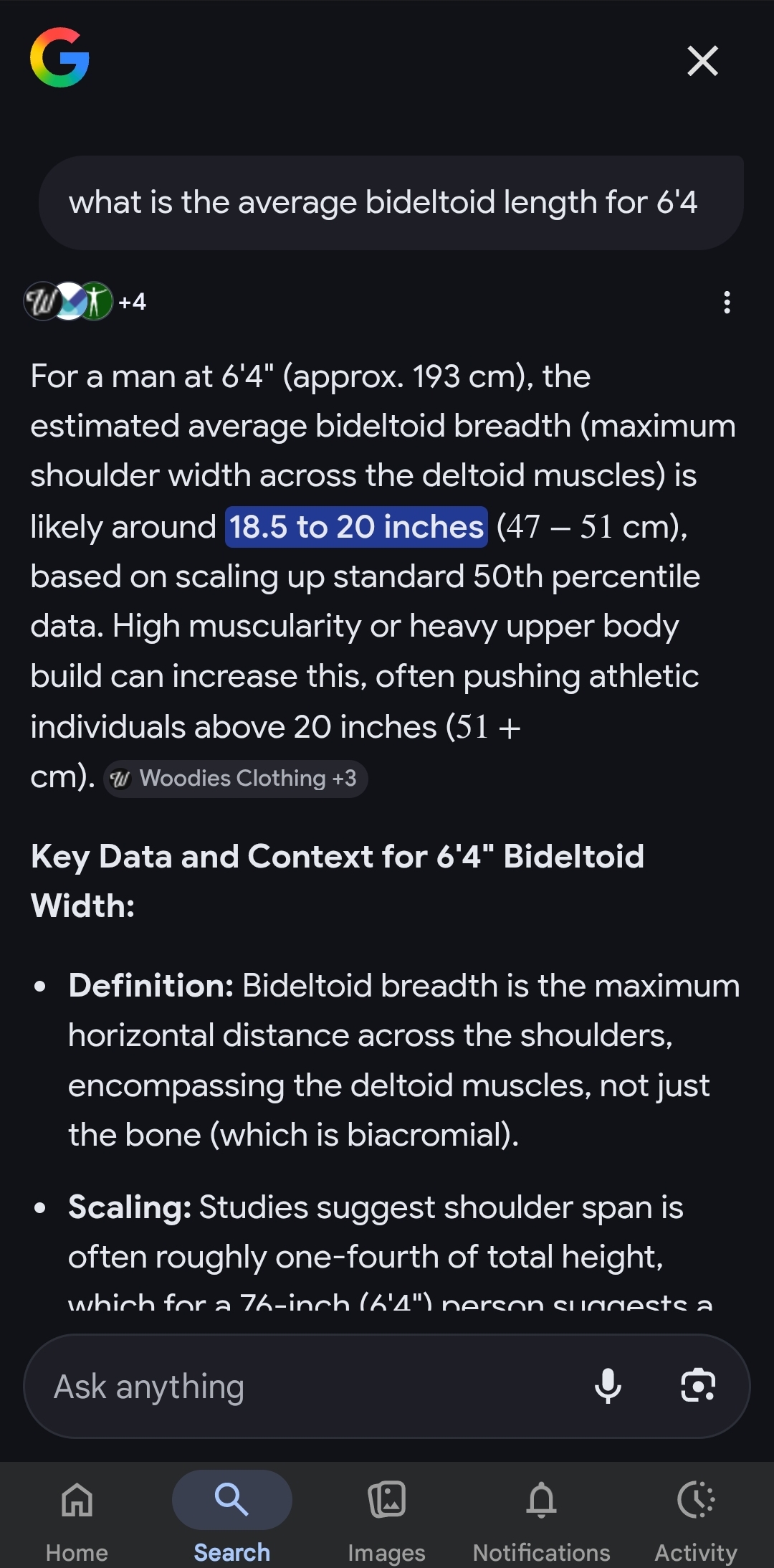Tap the highlighted 18.5 to 20 inches text
Image resolution: width=774 pixels, height=1568 pixels.
tap(356, 527)
